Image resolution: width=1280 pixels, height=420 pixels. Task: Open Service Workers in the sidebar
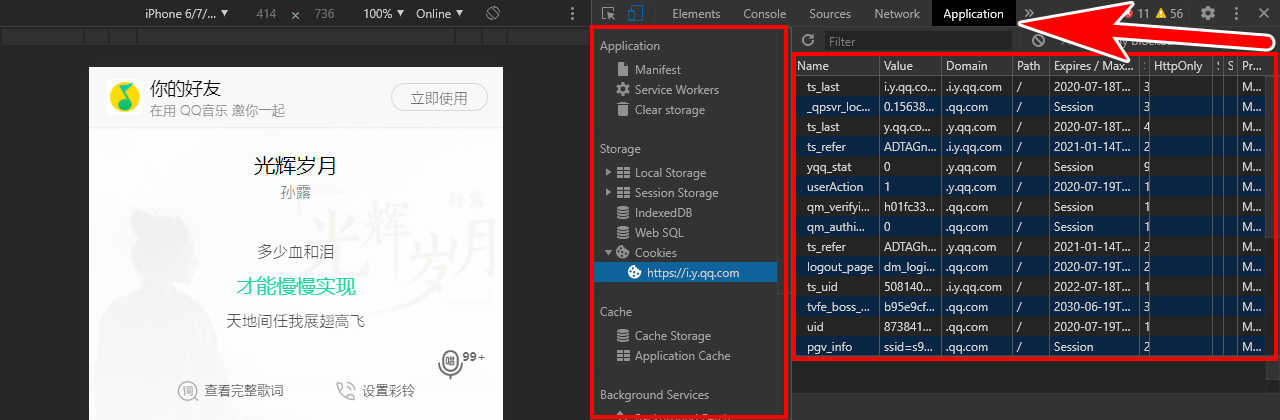click(x=676, y=90)
